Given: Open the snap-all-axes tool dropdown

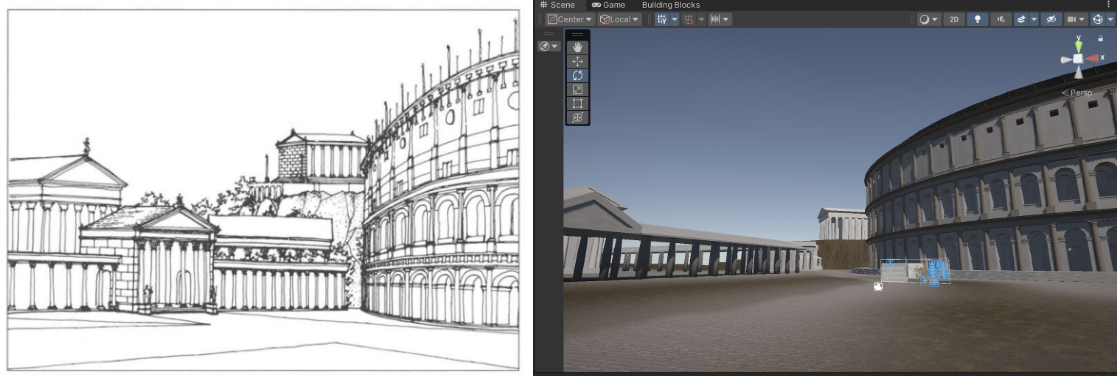Looking at the screenshot, I should tap(719, 19).
